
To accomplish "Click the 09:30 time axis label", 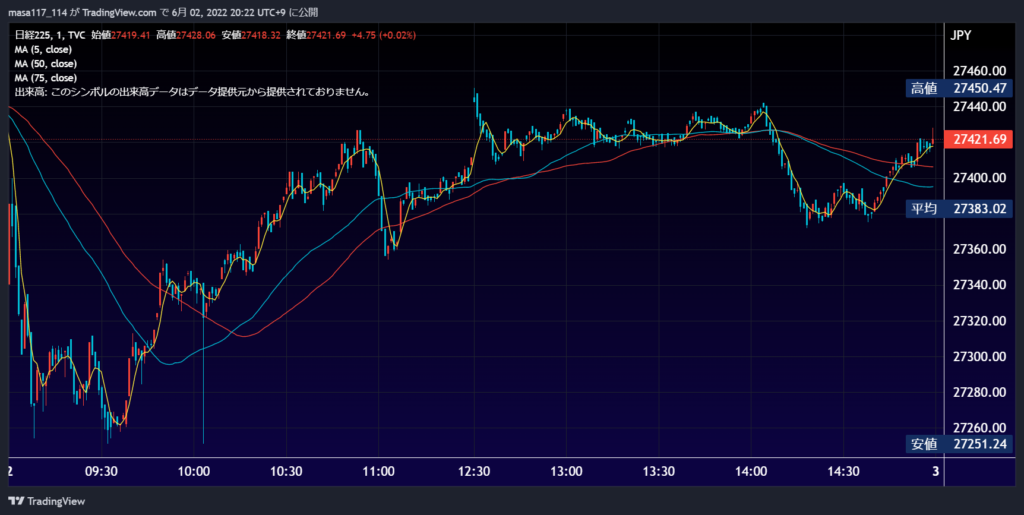I will 101,471.
